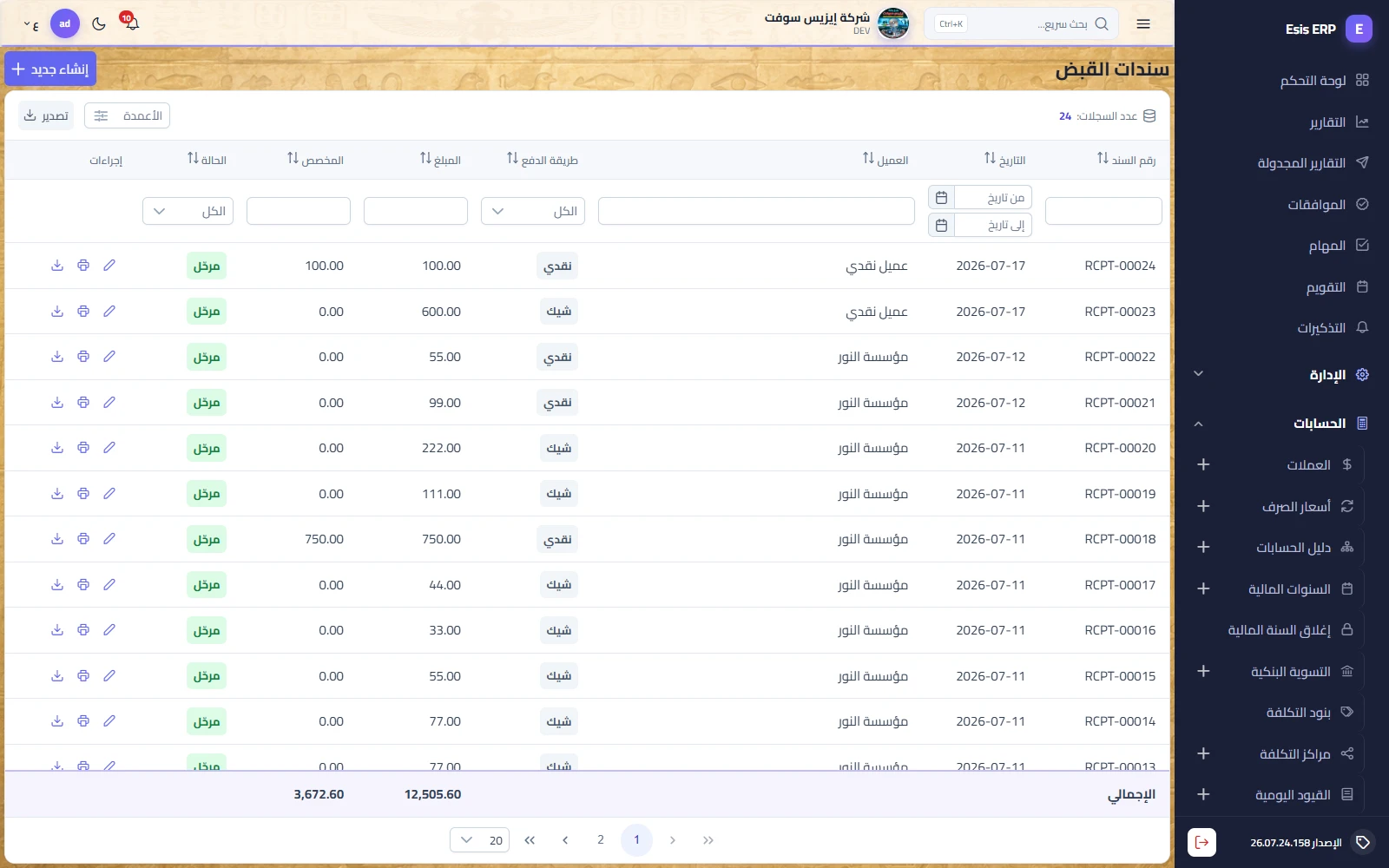
Task: Click تصدير export button
Action: click(x=46, y=115)
